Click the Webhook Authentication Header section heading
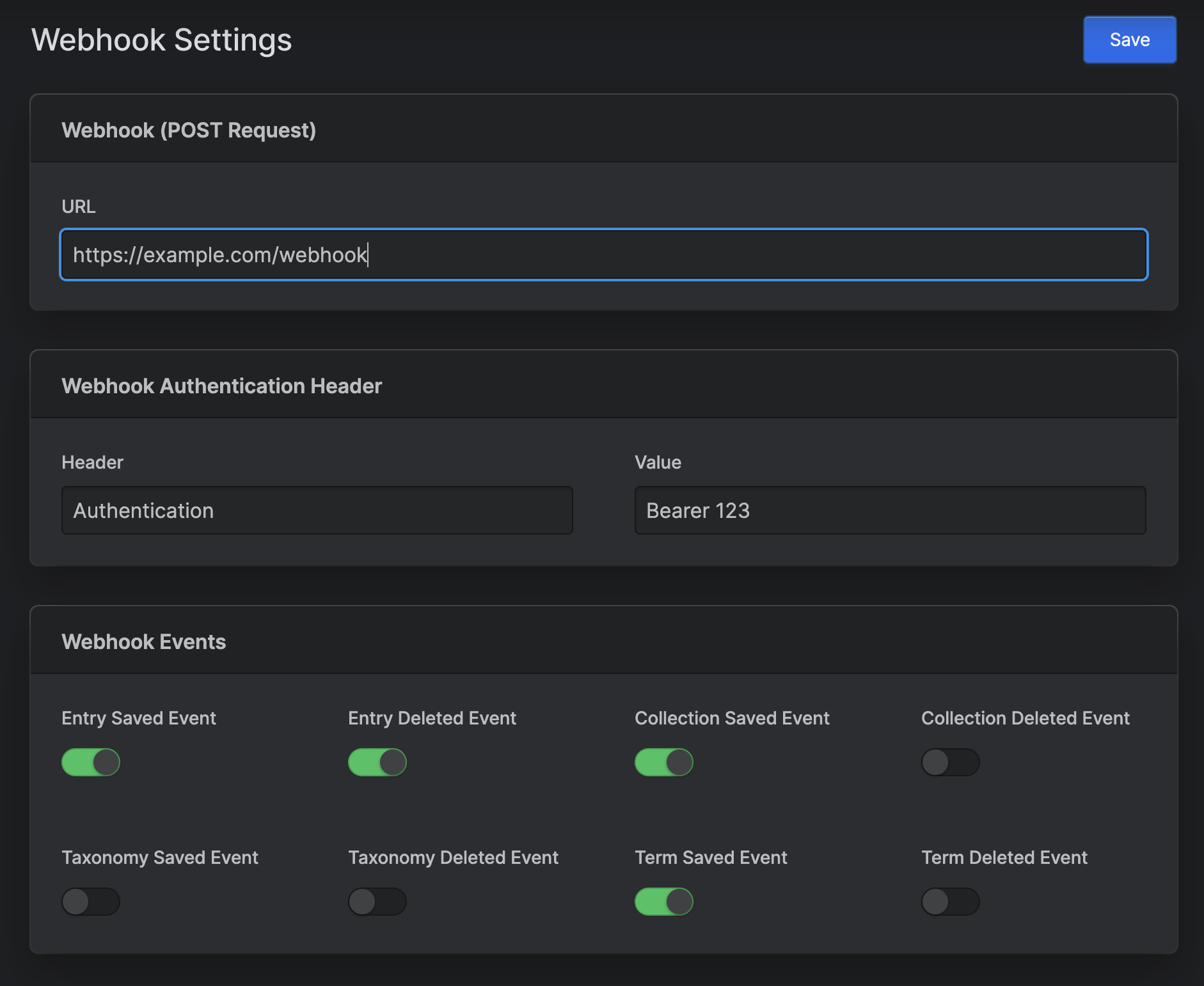 (221, 386)
